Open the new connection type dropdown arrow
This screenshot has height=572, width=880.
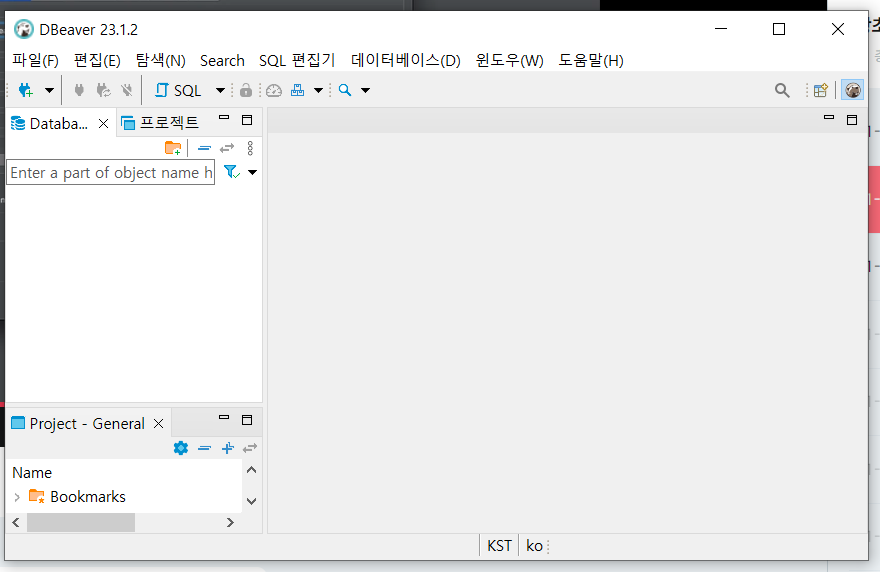(49, 90)
